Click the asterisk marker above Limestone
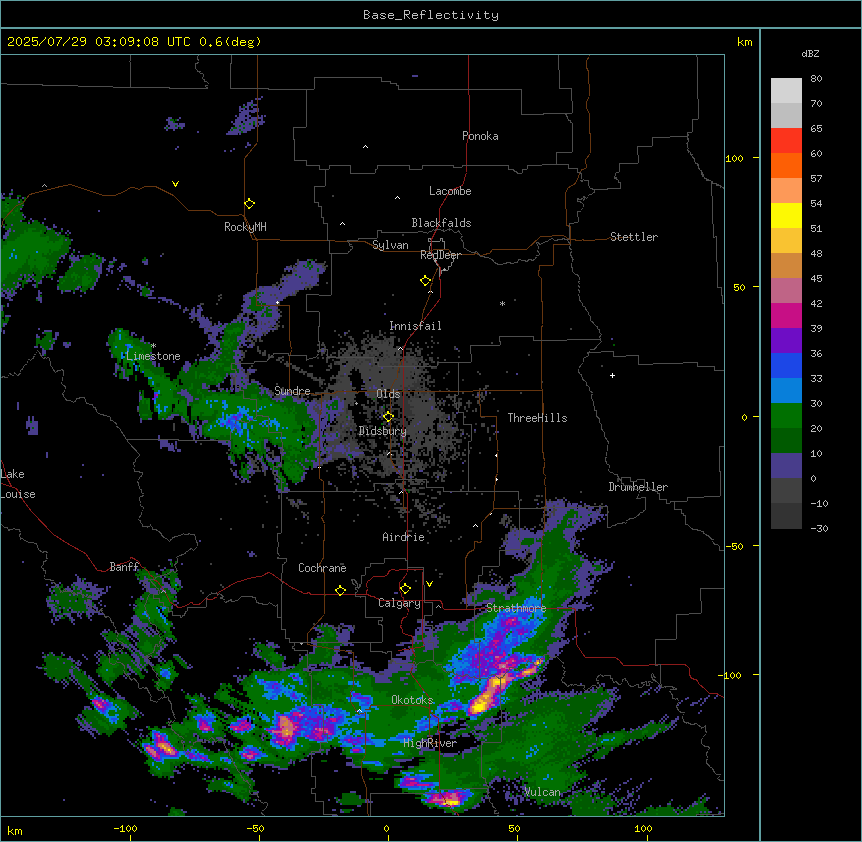Viewport: 862px width, 842px height. (x=153, y=346)
